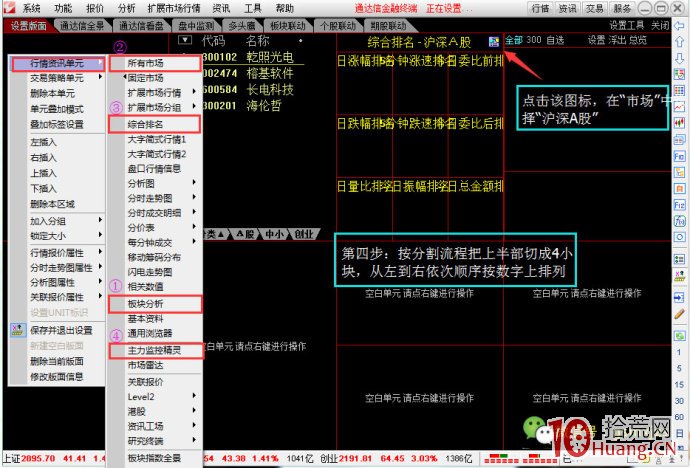The width and height of the screenshot is (690, 468).
Task: Expand the 分时走势图 submenu
Action: (x=156, y=198)
